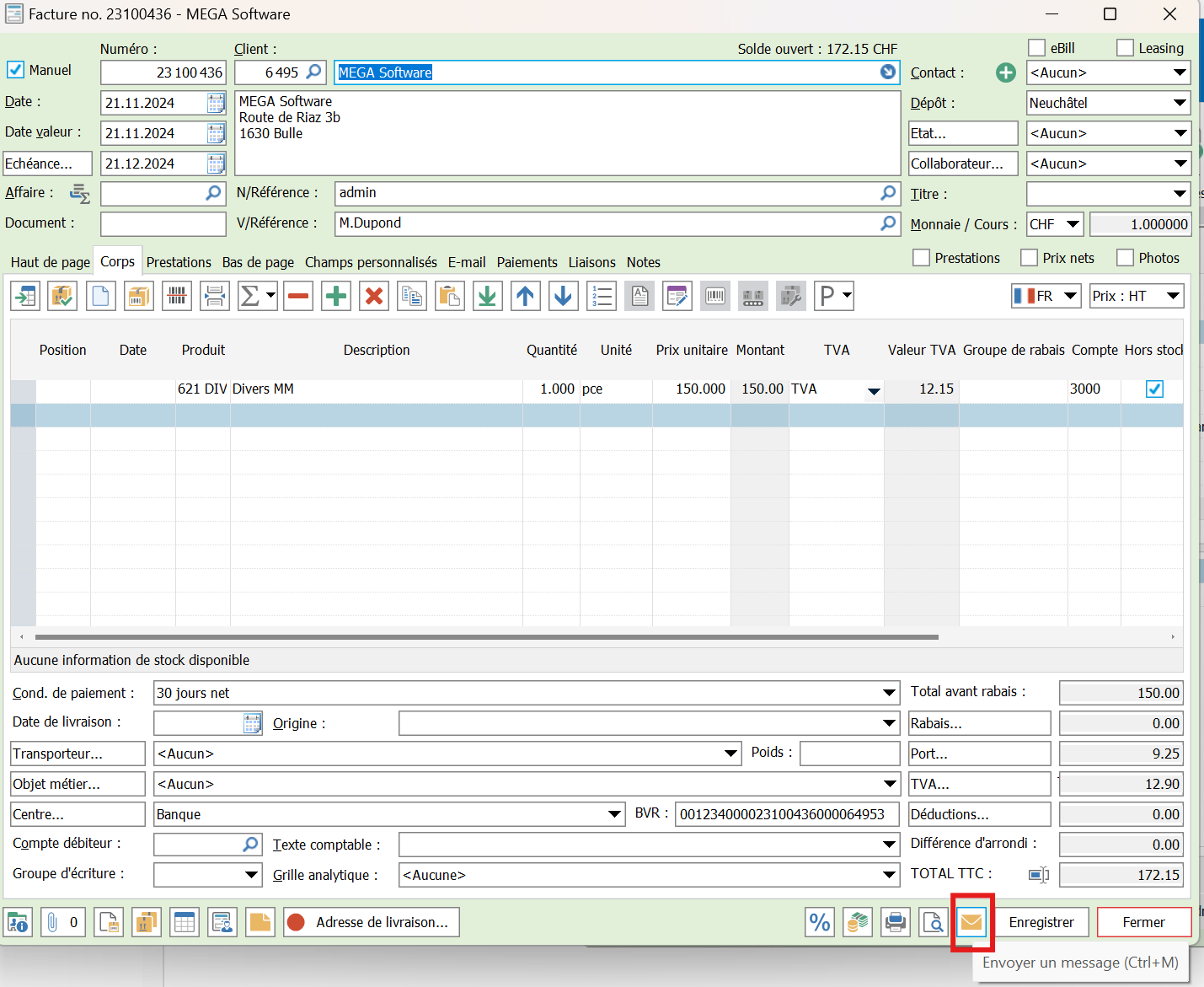Viewport: 1204px width, 987px height.
Task: Click the barcode scan icon in the toolbar
Action: coord(177,296)
